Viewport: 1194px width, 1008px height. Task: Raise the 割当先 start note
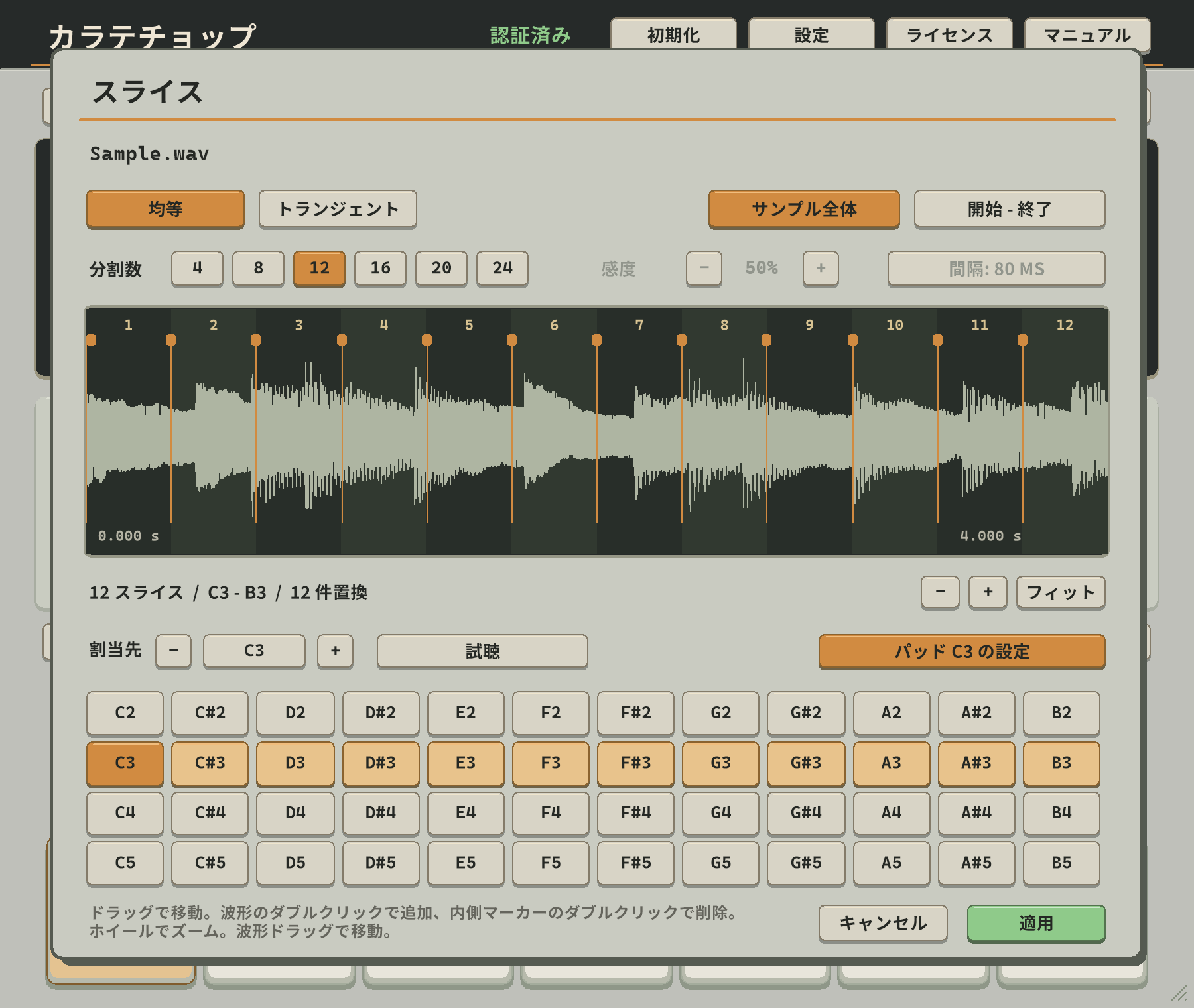tap(335, 651)
